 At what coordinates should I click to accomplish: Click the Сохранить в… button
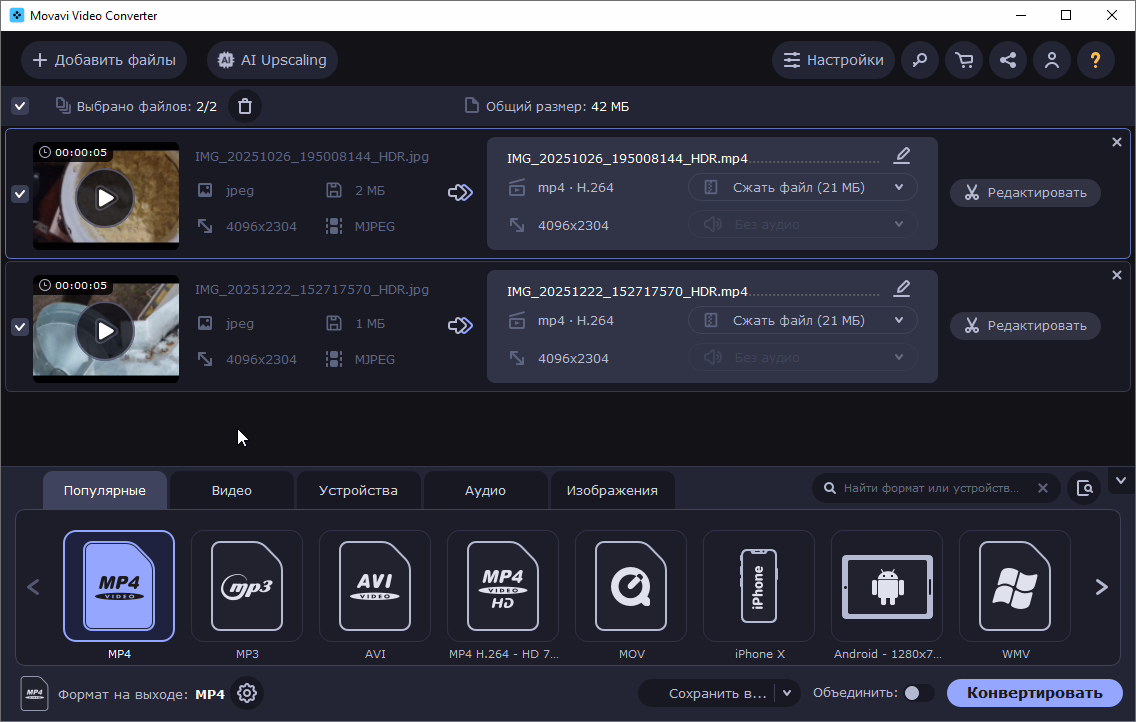pyautogui.click(x=707, y=693)
